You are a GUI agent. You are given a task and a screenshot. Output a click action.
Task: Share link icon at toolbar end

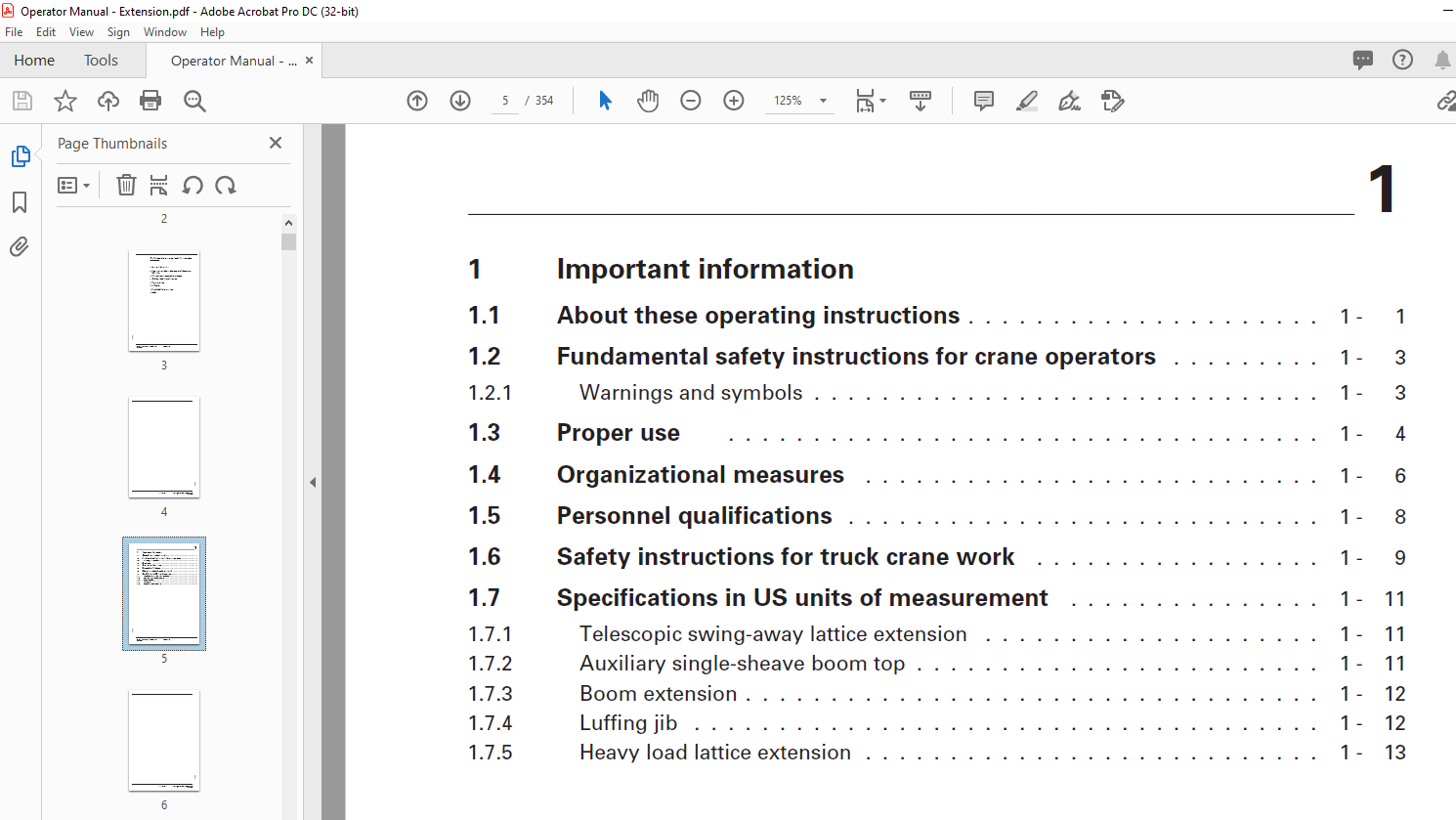click(1446, 101)
